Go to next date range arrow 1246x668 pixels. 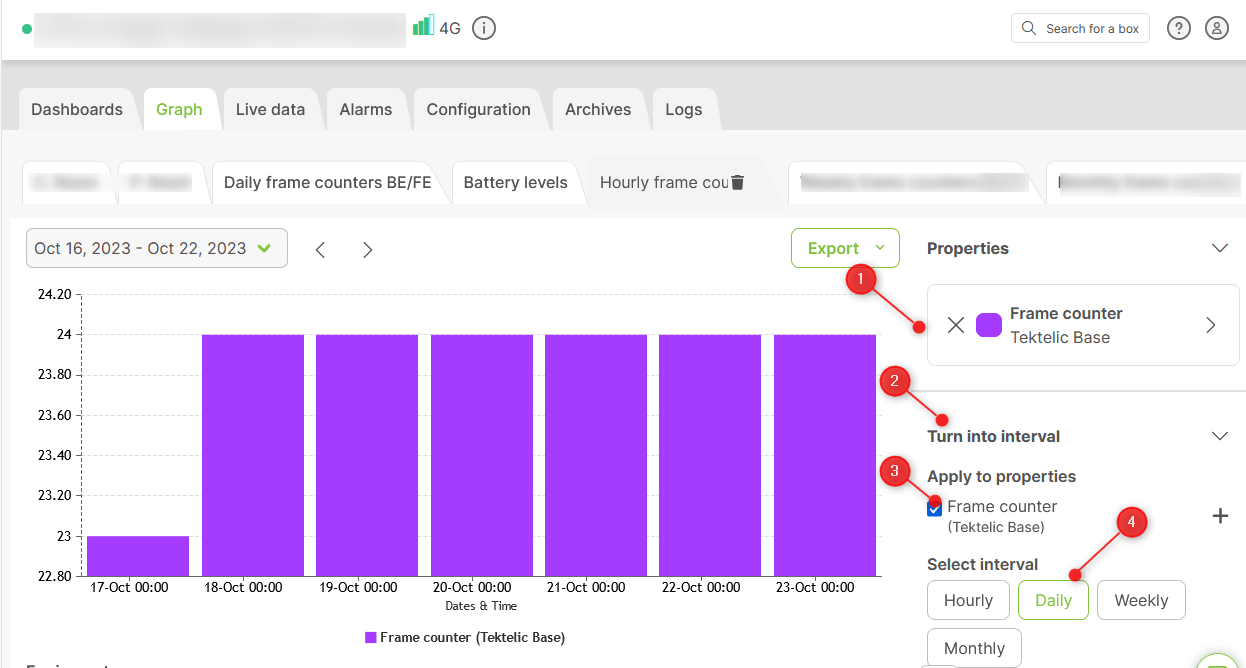pos(367,249)
